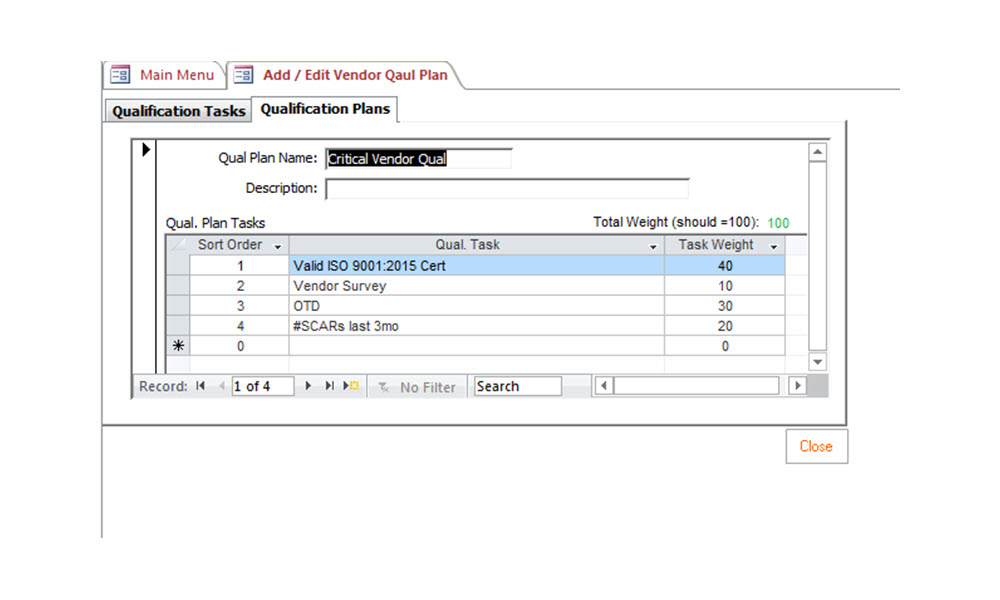This screenshot has width=1000, height=600.
Task: Open Task Weight column dropdown arrow
Action: click(x=774, y=246)
